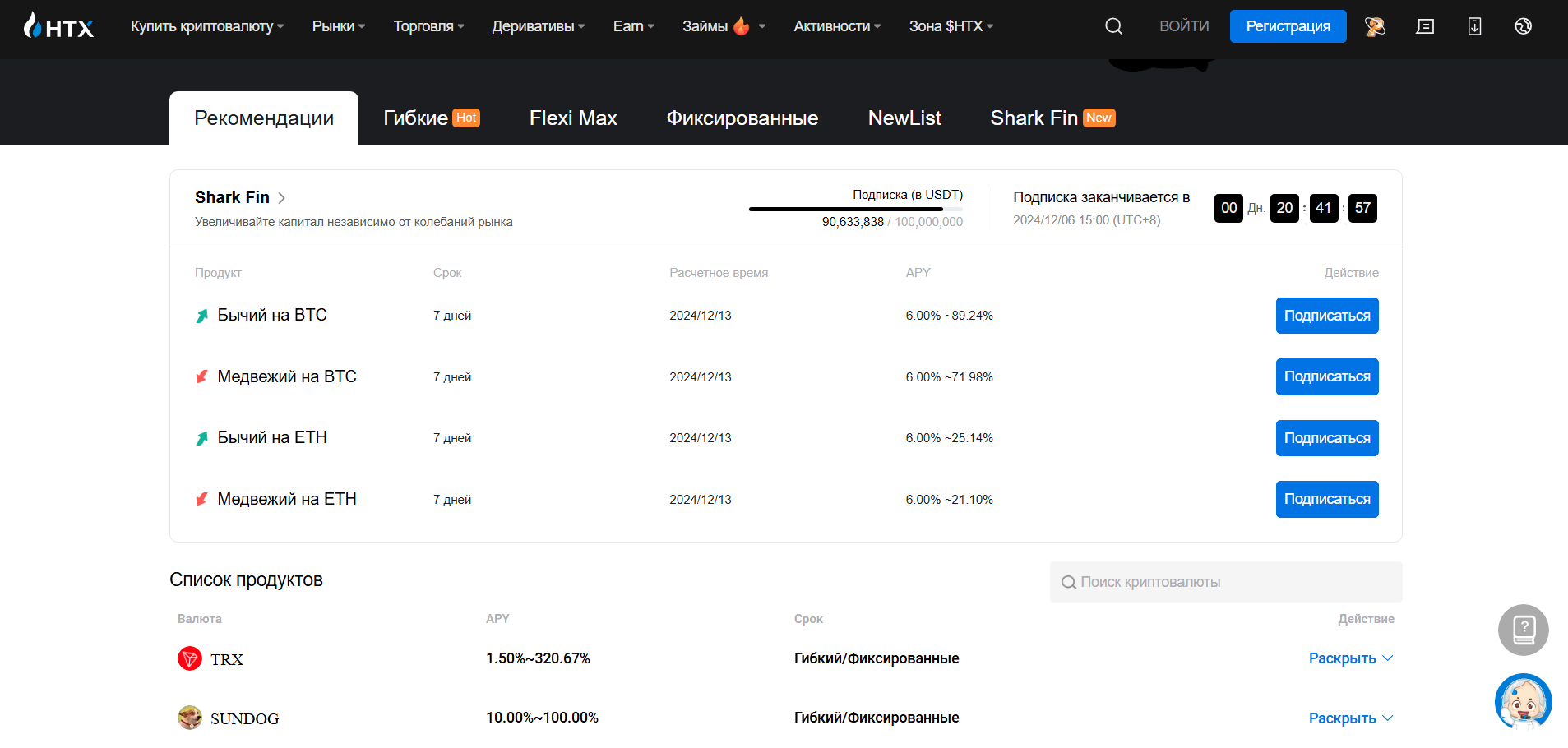Viewport: 1568px width, 748px height.
Task: Expand the Деривативы menu
Action: [539, 26]
